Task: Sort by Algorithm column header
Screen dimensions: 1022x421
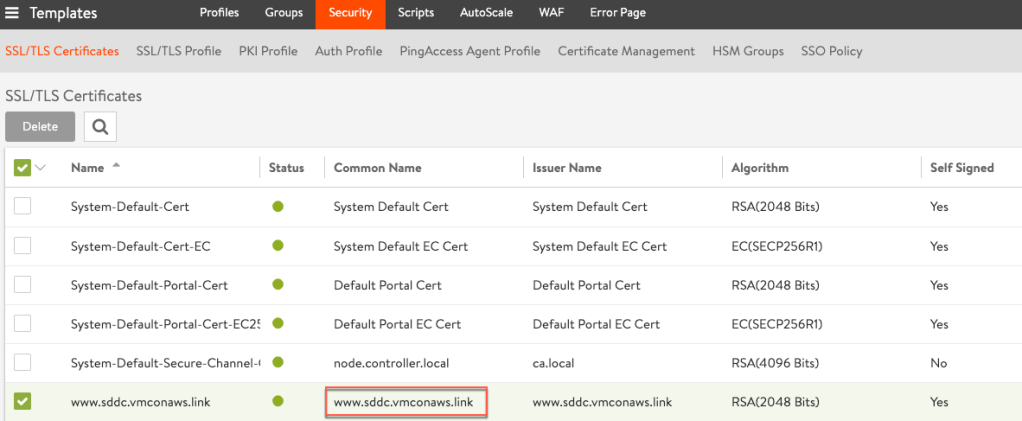Action: (x=760, y=168)
